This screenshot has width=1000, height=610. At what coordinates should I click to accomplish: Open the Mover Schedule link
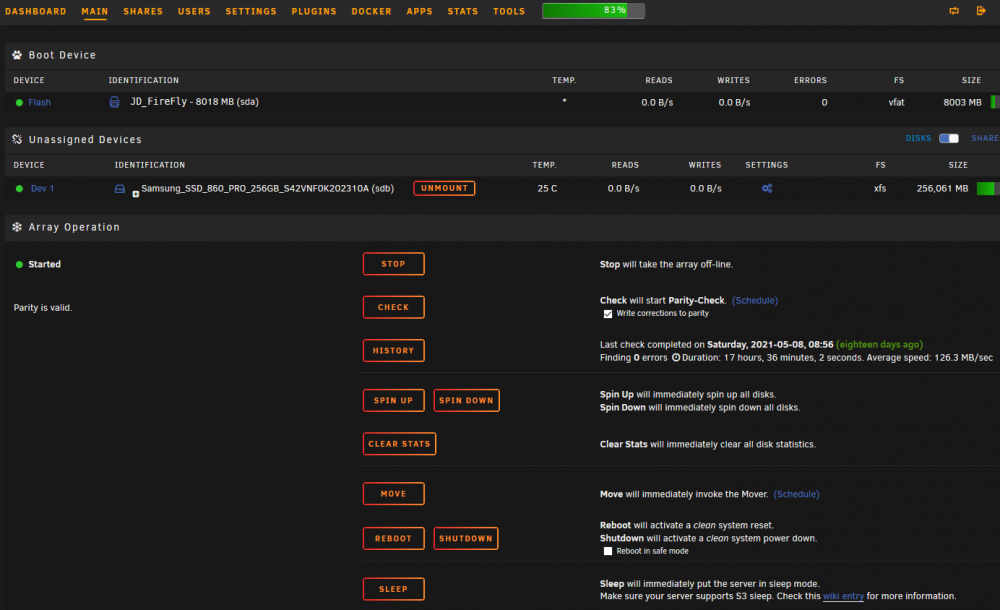pyautogui.click(x=796, y=495)
